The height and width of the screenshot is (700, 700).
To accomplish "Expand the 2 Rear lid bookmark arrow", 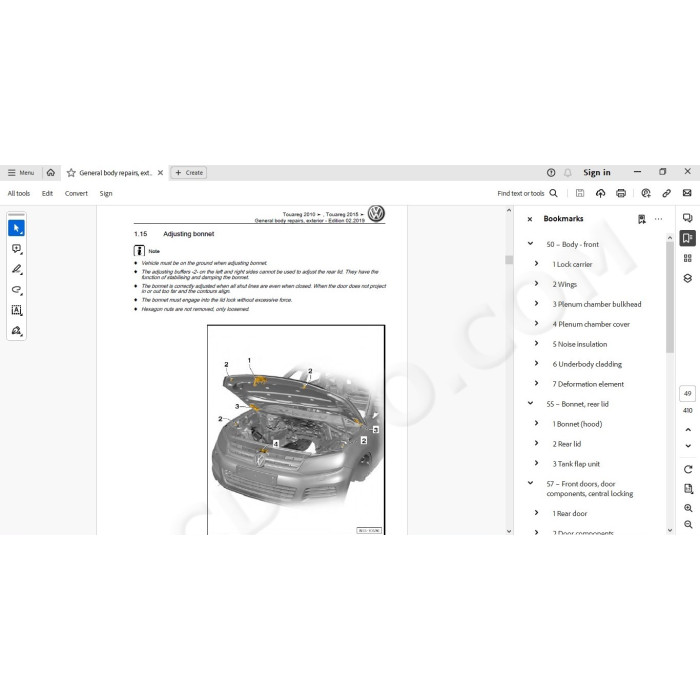I will click(x=537, y=443).
